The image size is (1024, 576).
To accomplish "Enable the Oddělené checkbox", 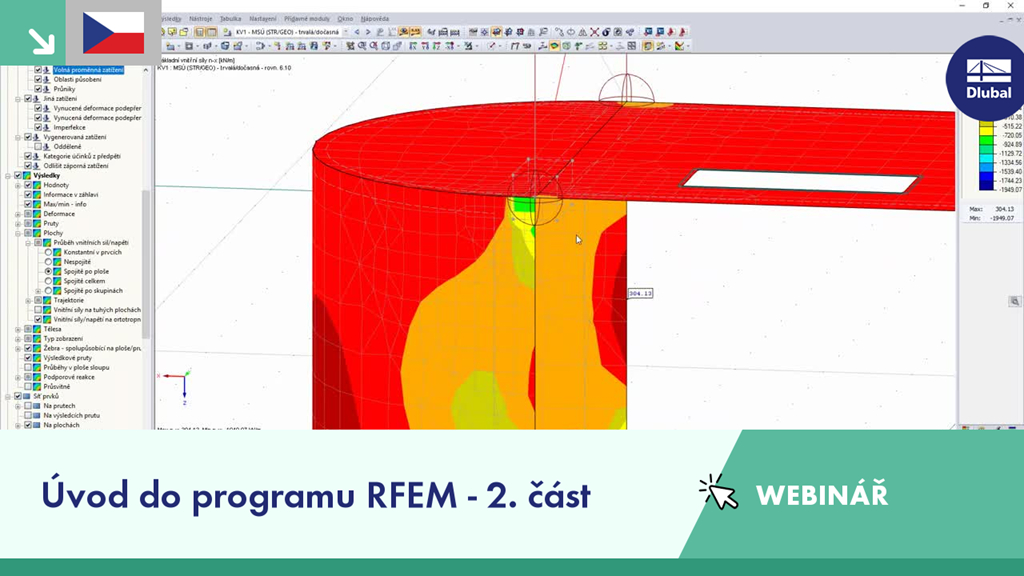I will (38, 147).
